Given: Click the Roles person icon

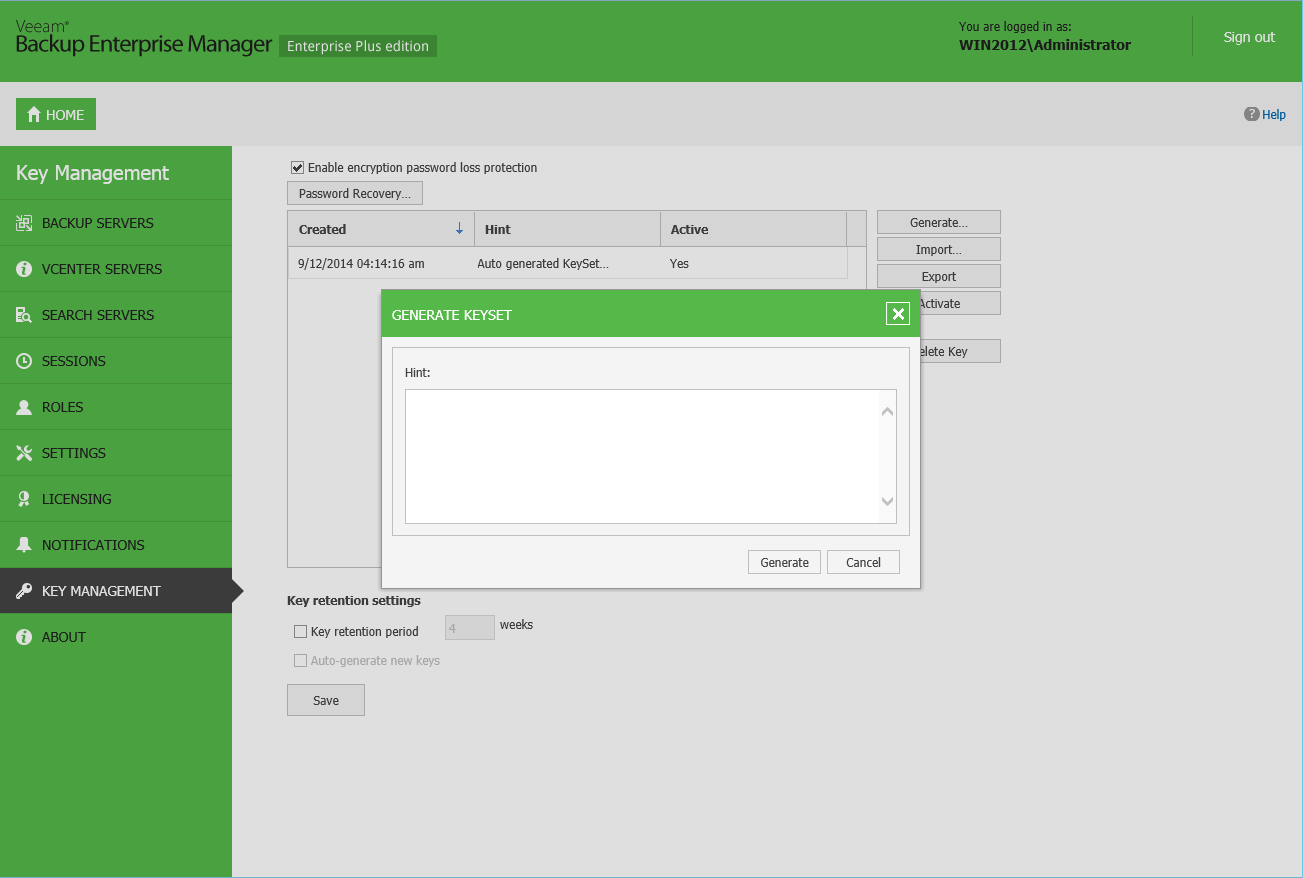Looking at the screenshot, I should point(24,407).
